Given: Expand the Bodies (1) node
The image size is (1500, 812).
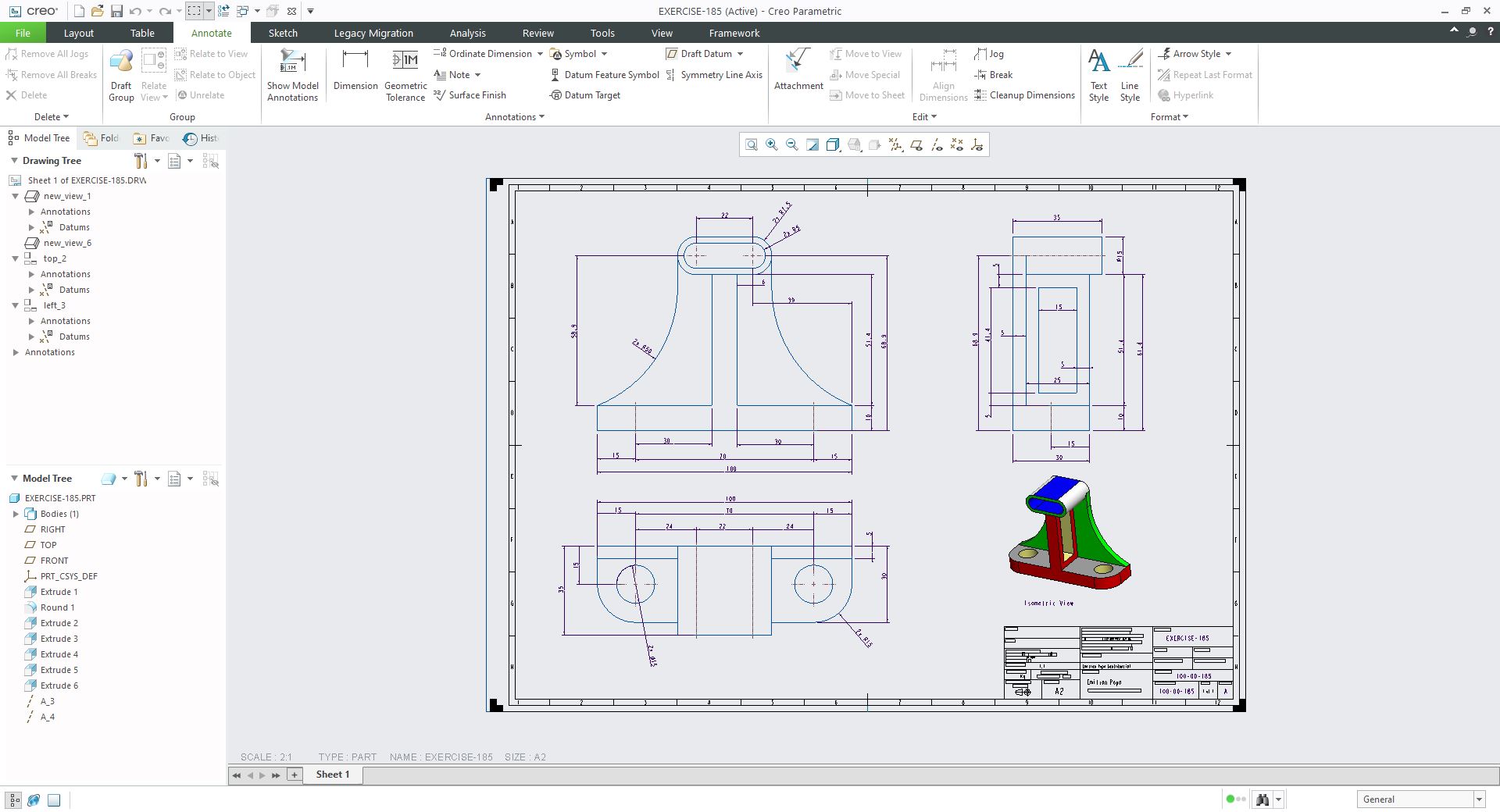Looking at the screenshot, I should 16,514.
